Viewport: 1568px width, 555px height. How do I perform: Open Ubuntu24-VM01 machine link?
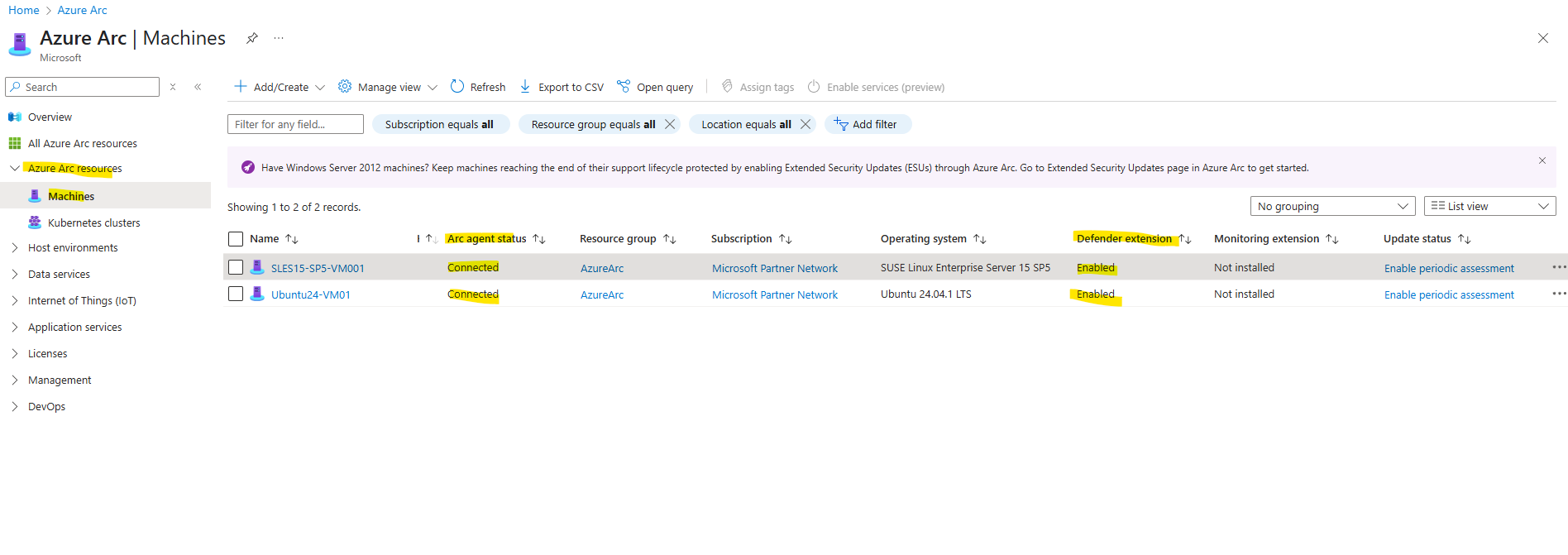(311, 294)
